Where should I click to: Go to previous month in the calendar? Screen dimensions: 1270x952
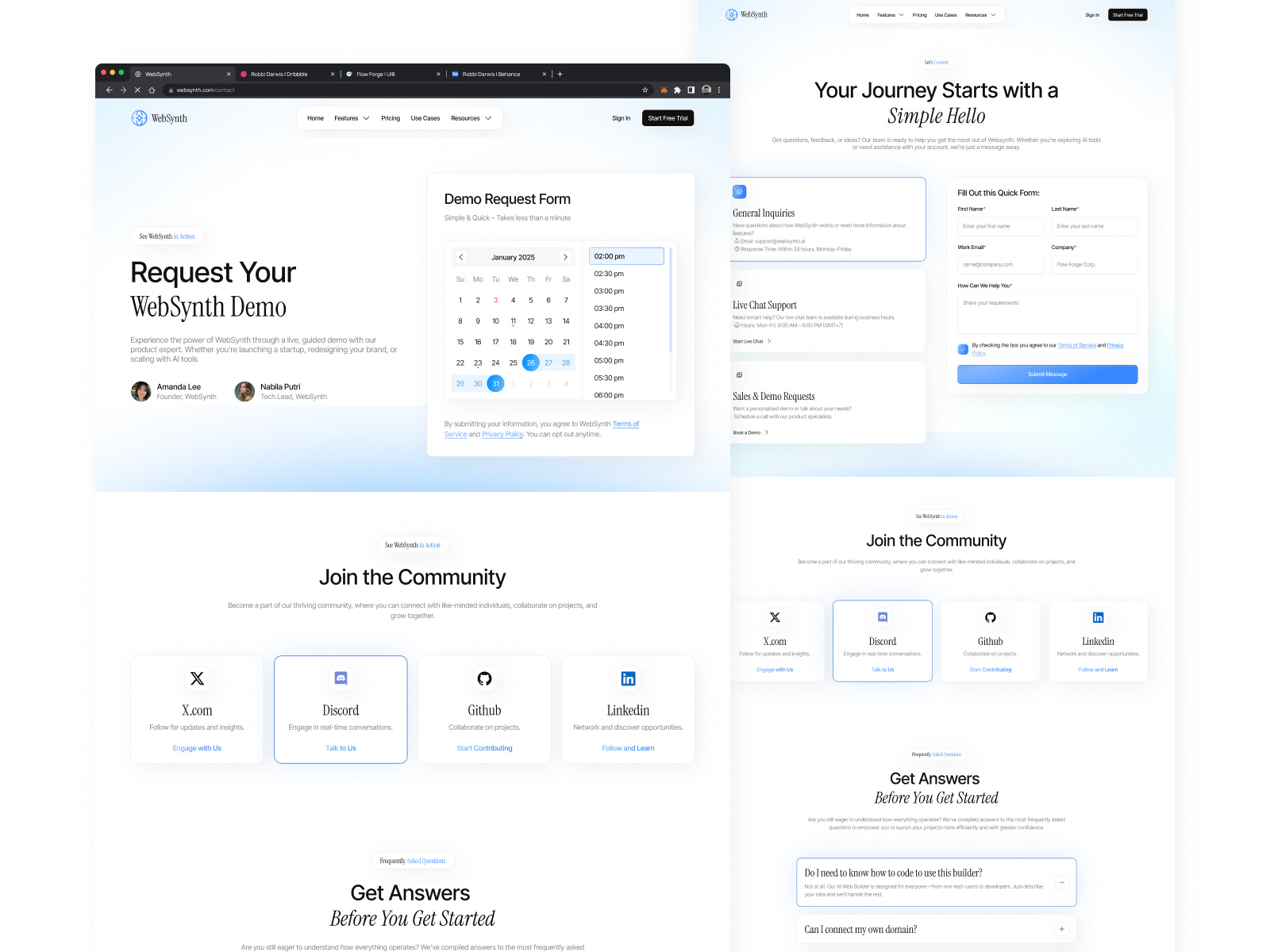(x=460, y=257)
